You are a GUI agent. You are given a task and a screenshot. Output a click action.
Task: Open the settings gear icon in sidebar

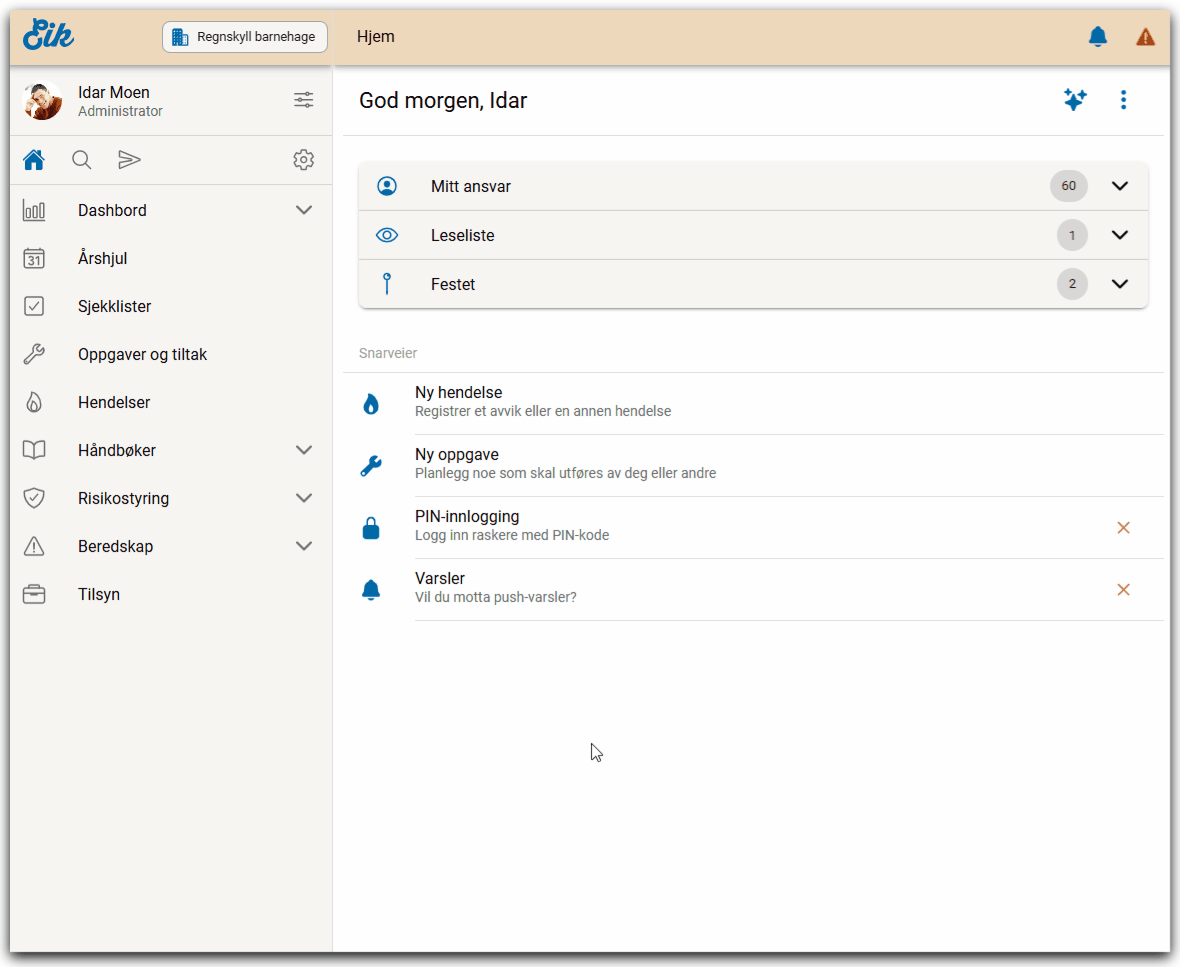click(303, 160)
